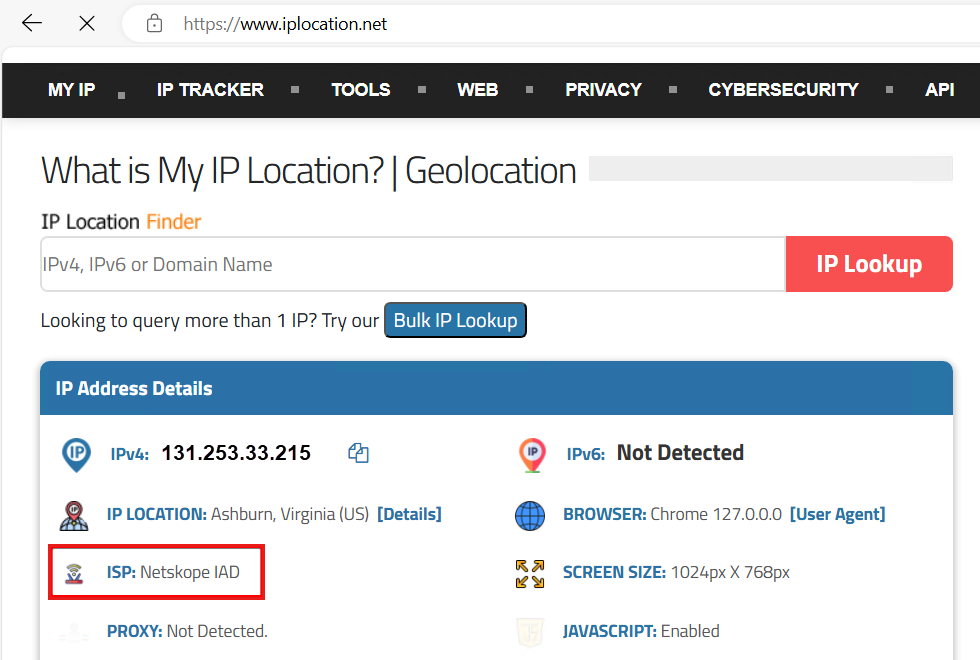Screen dimensions: 980x660
Task: Copy the IPv4 address icon
Action: [x=358, y=452]
